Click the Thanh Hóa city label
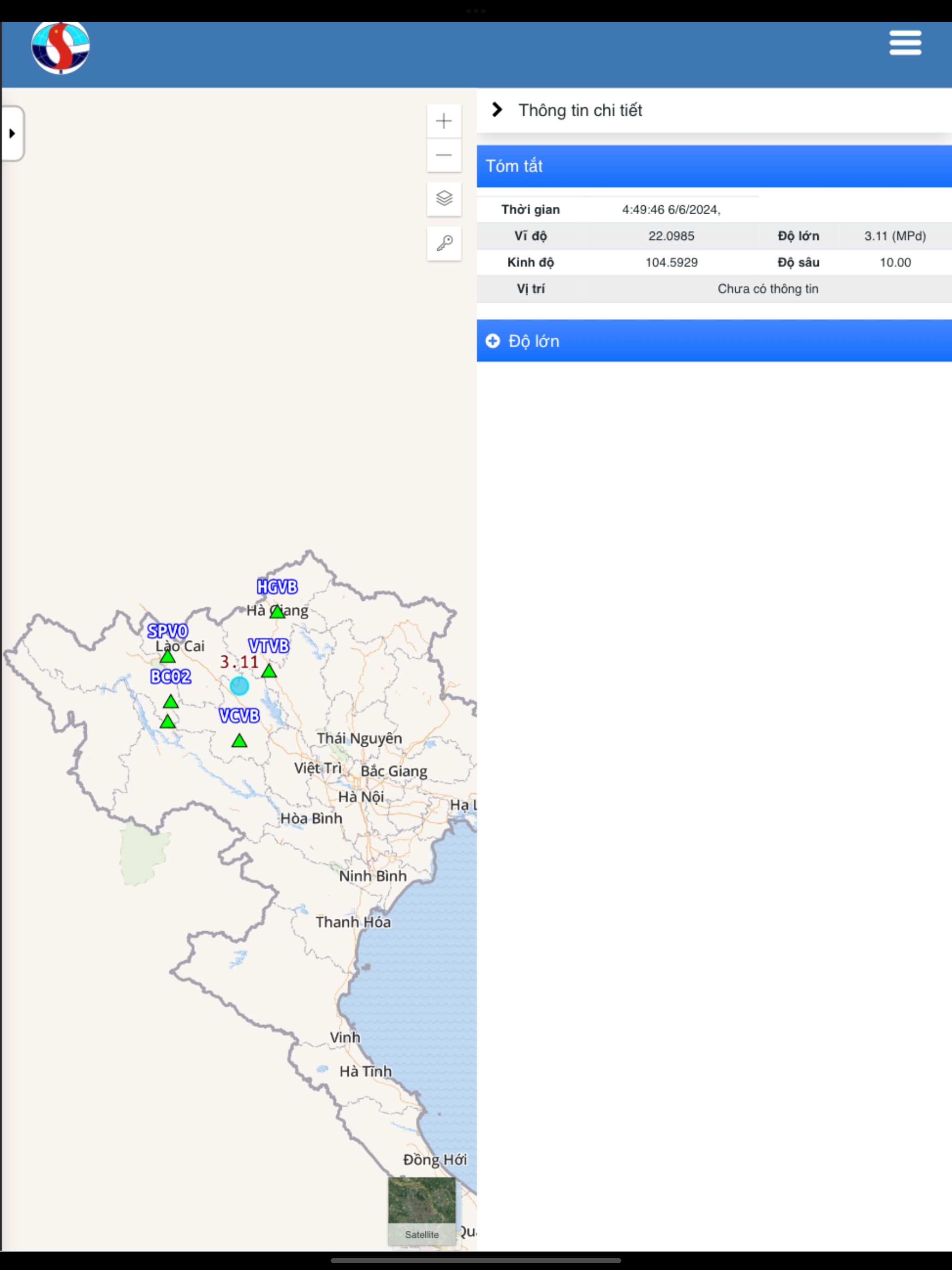Viewport: 952px width, 1270px height. 353,922
